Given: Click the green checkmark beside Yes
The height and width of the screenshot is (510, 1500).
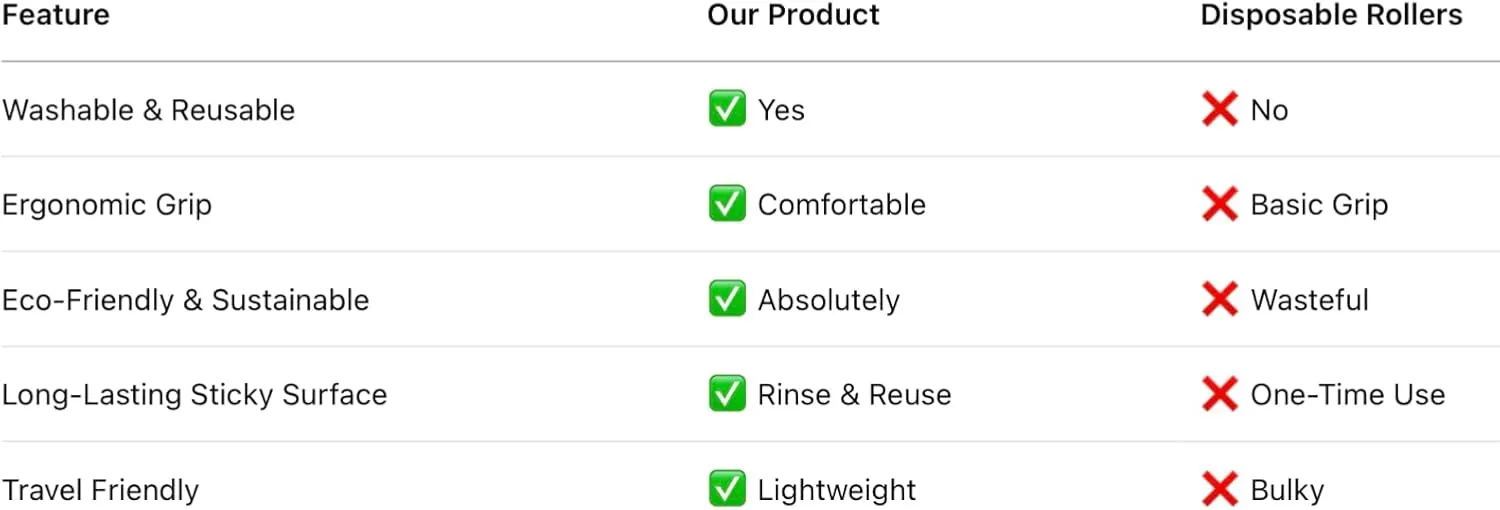Looking at the screenshot, I should 727,109.
